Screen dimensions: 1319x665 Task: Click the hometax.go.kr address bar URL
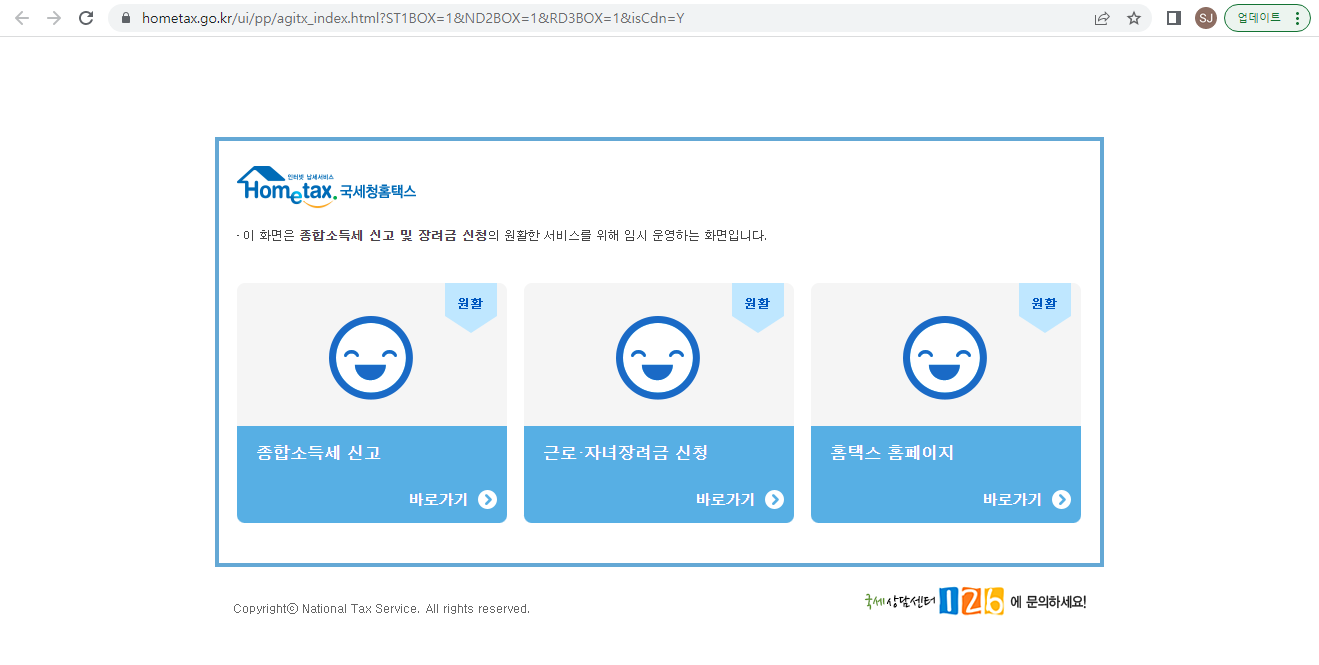pos(413,18)
